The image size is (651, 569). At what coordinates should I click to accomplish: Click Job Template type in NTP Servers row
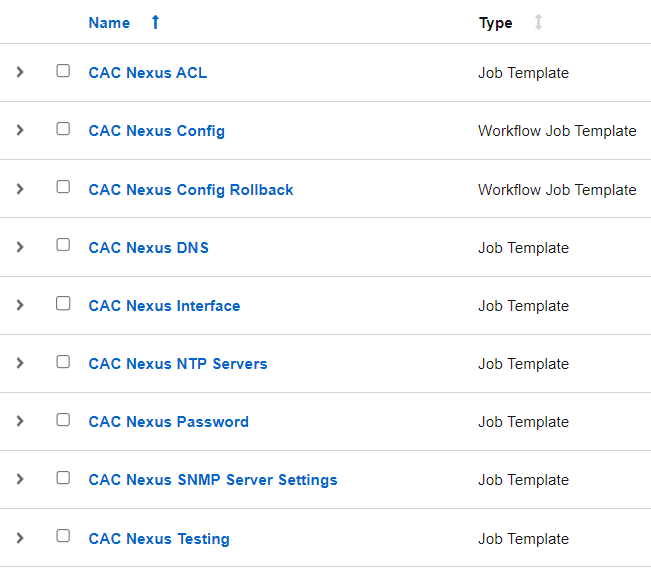point(524,365)
